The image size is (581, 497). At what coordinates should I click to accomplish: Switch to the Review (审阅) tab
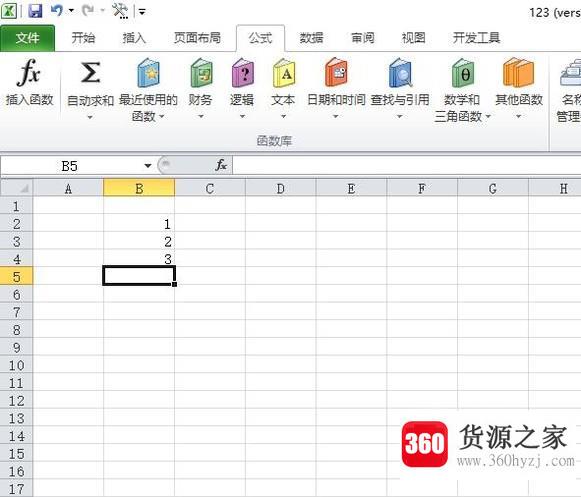click(362, 38)
